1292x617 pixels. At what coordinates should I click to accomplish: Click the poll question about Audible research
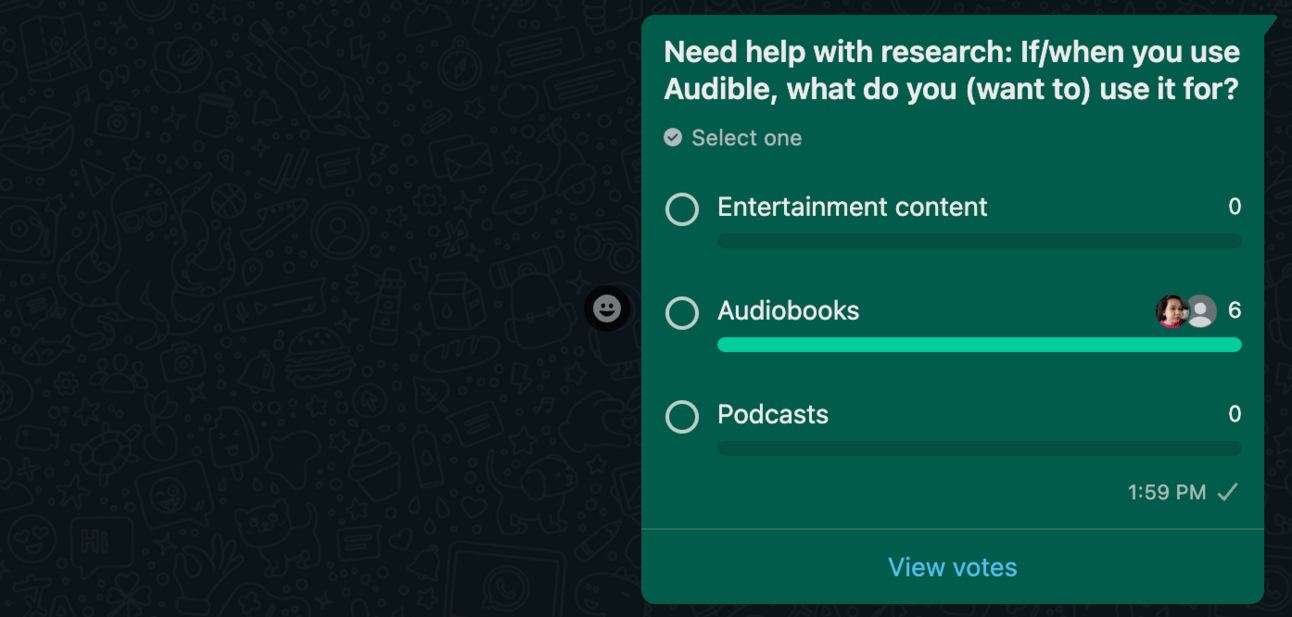951,70
